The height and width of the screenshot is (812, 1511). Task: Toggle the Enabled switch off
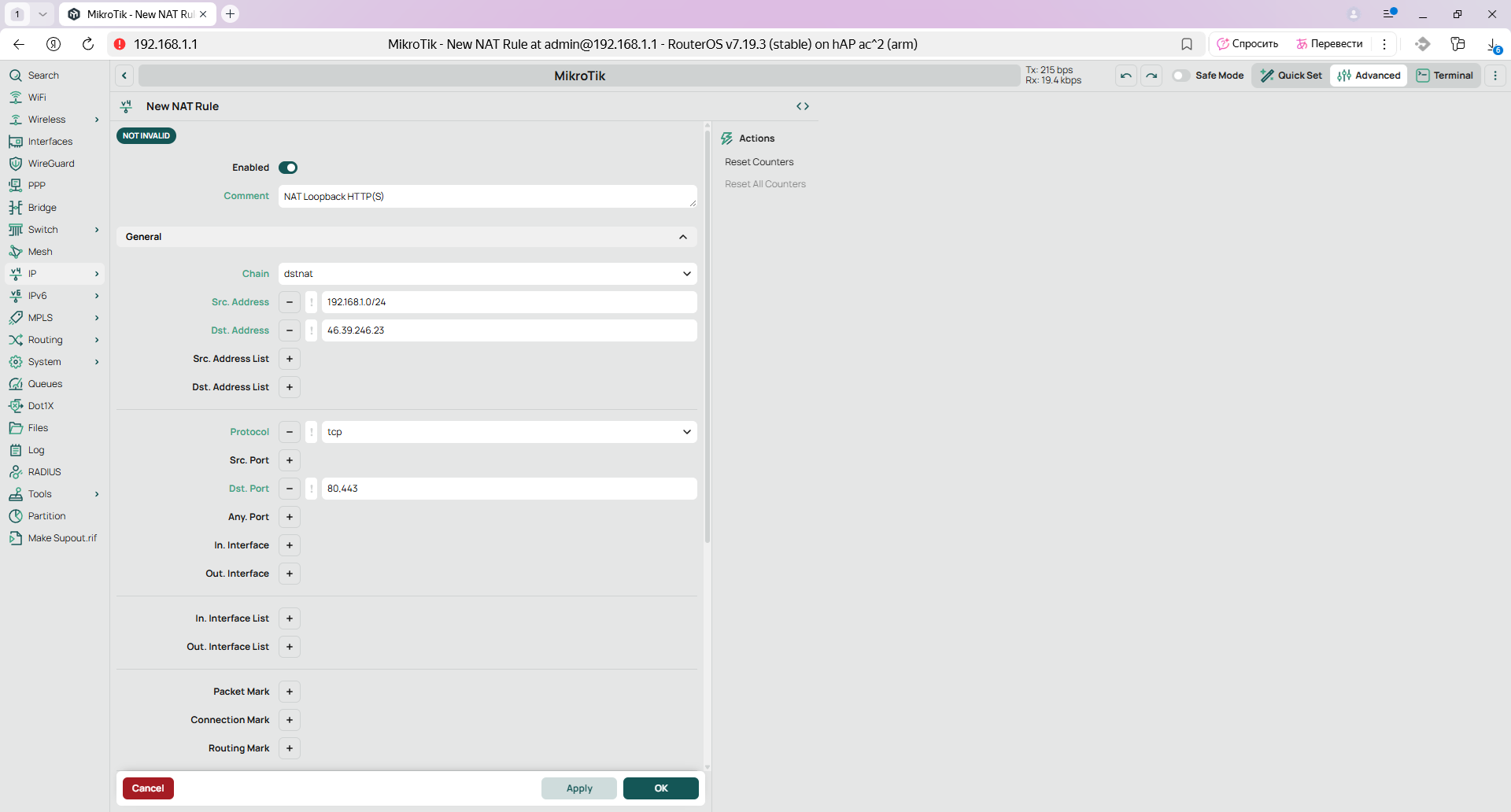[x=288, y=168]
